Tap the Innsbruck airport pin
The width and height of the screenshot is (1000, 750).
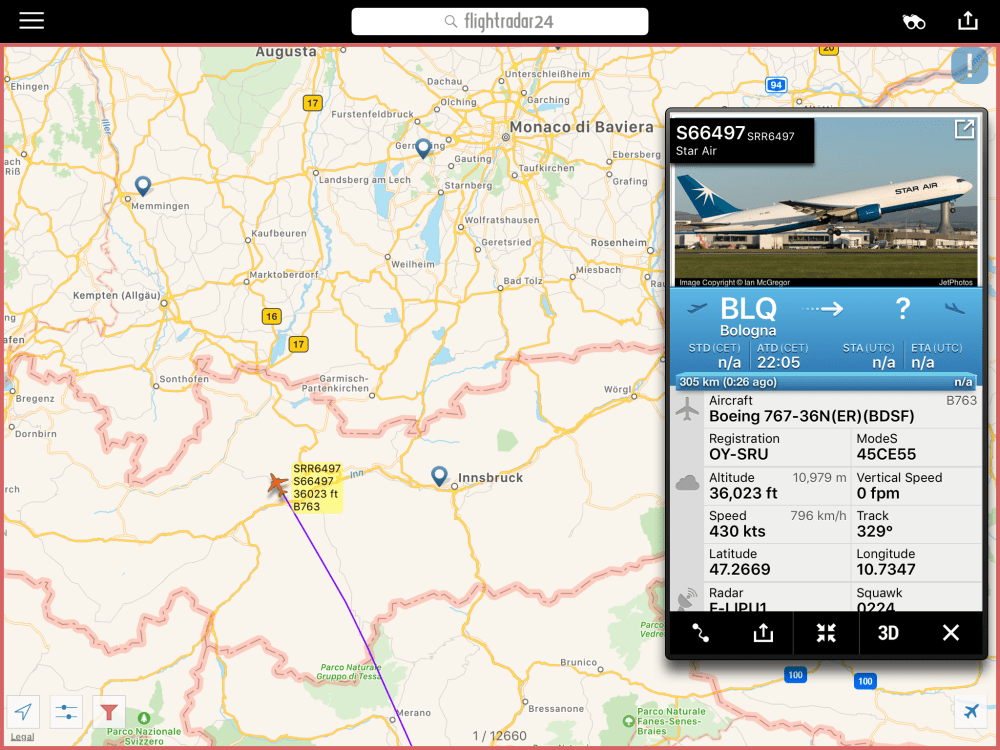(x=439, y=476)
